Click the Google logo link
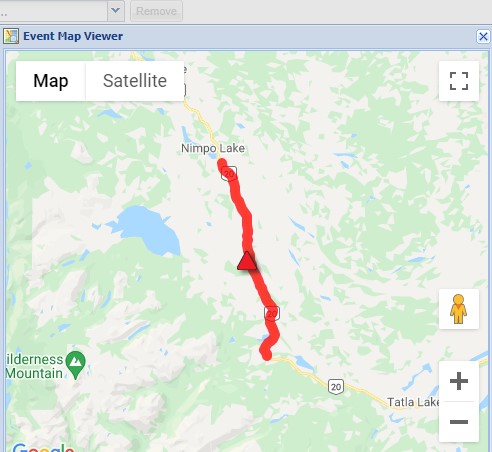The height and width of the screenshot is (452, 492). coord(43,447)
